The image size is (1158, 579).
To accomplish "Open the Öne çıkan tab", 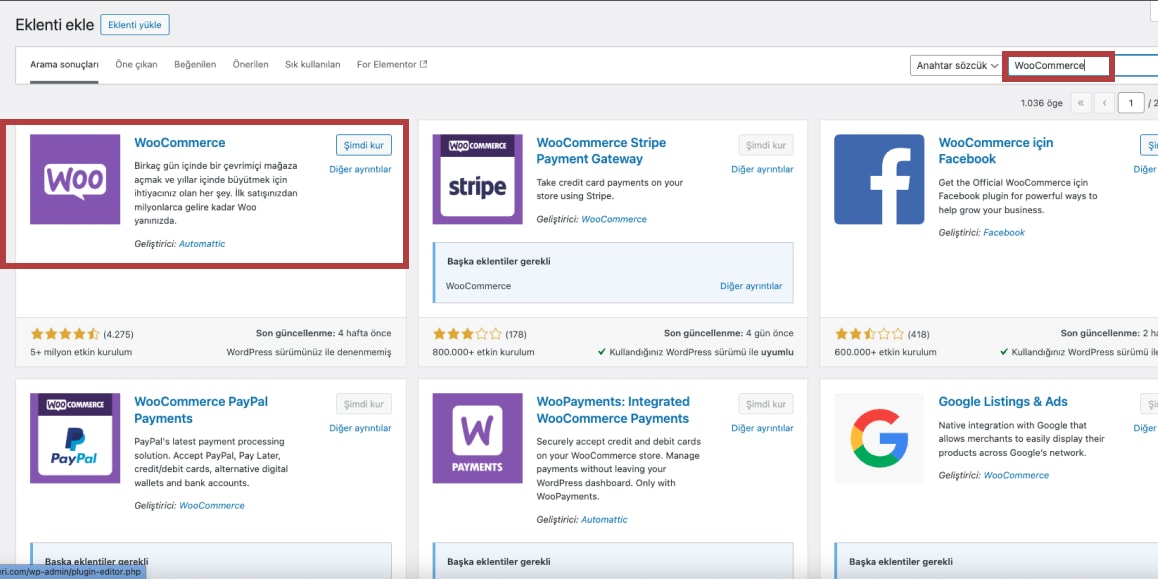I will click(137, 64).
